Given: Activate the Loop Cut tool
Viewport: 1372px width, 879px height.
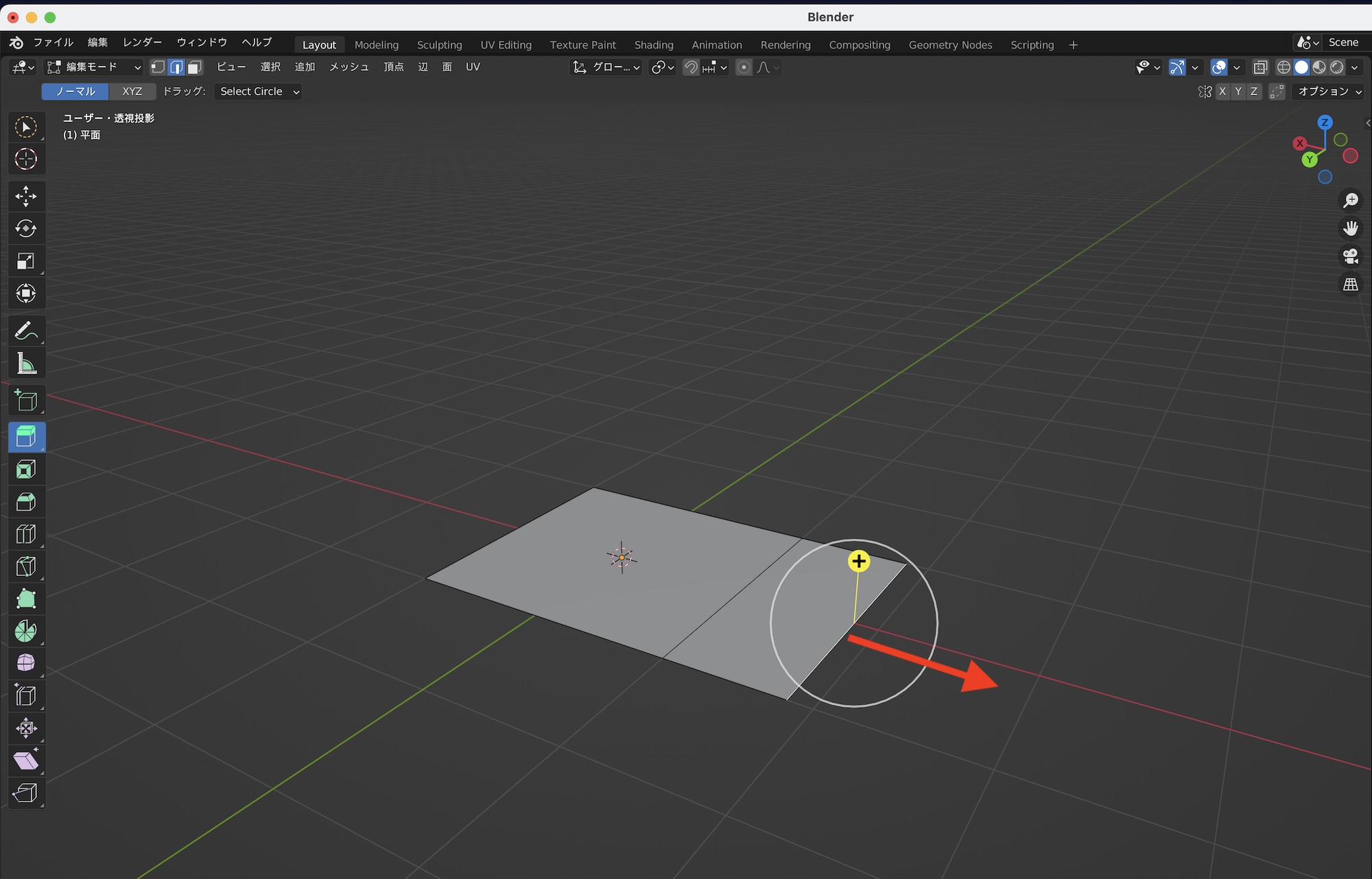Looking at the screenshot, I should point(26,534).
